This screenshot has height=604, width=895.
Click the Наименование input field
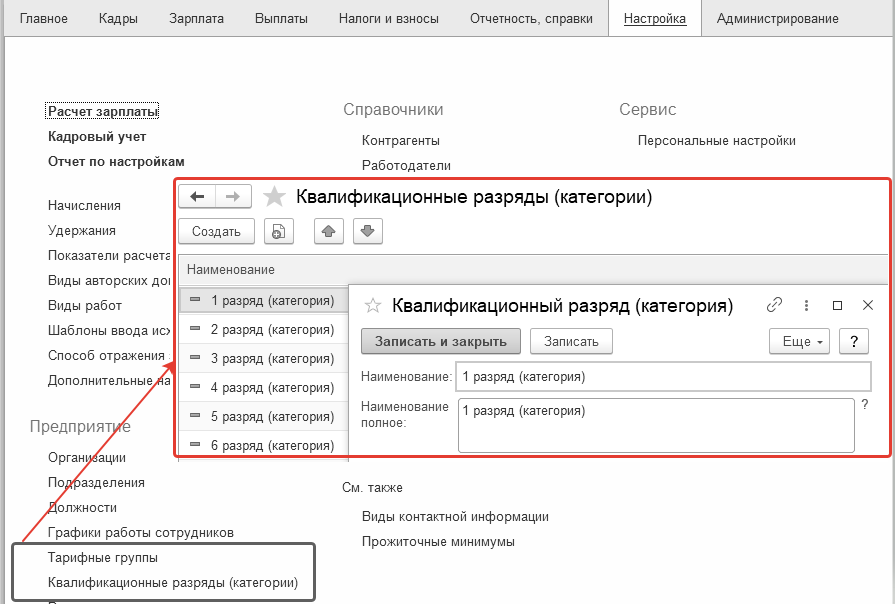point(663,377)
